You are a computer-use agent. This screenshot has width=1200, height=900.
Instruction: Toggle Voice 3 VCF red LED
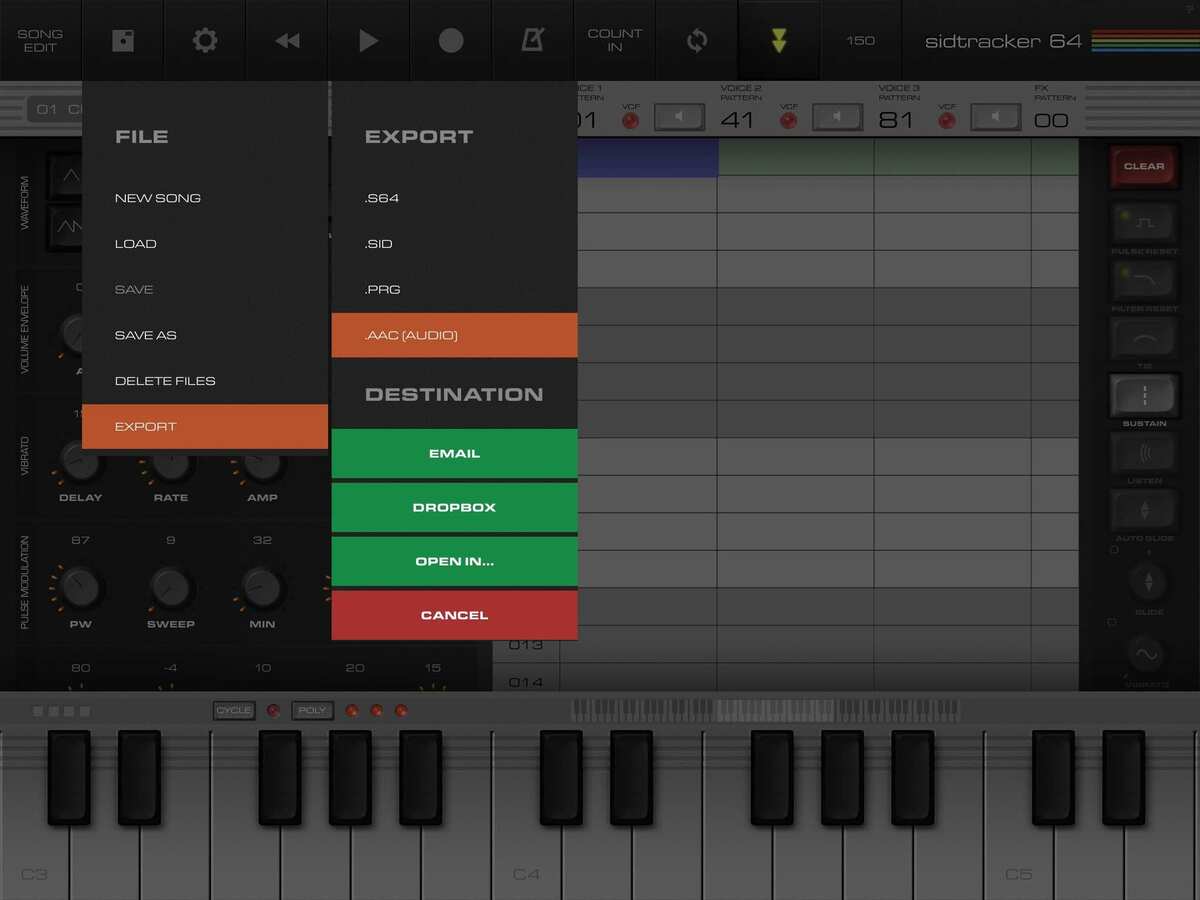tap(947, 120)
